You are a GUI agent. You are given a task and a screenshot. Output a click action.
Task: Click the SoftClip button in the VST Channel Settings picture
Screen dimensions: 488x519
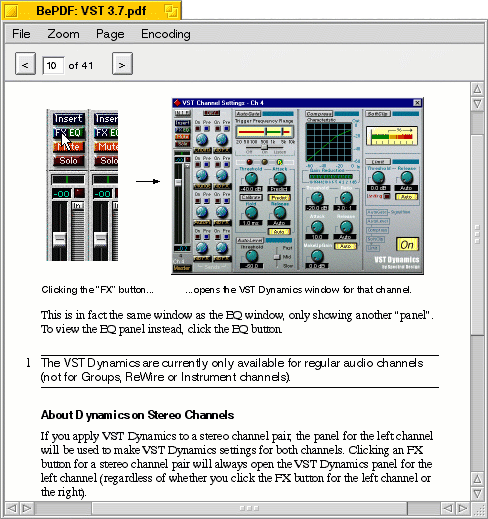click(377, 114)
